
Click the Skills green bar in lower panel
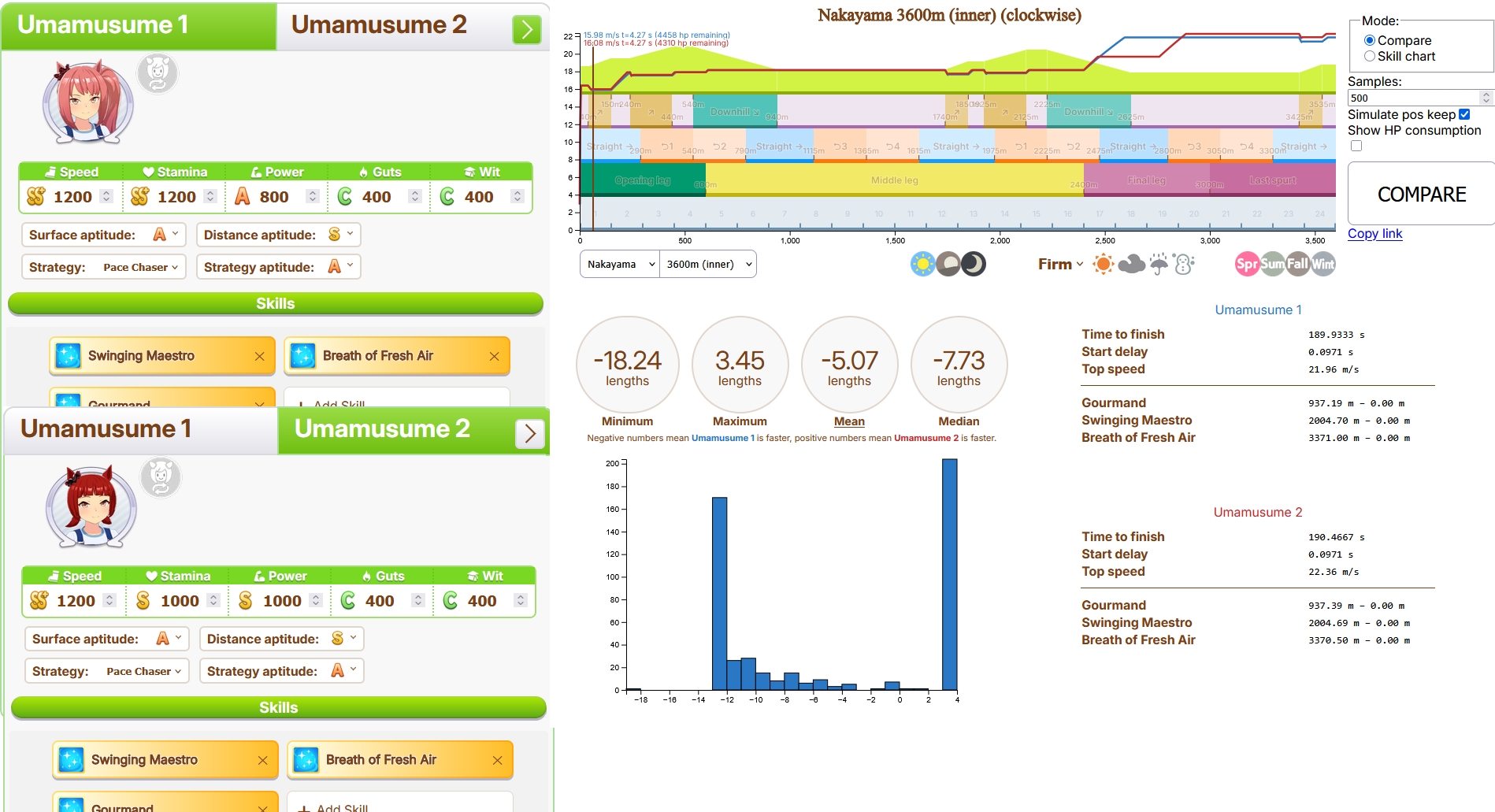pyautogui.click(x=279, y=707)
